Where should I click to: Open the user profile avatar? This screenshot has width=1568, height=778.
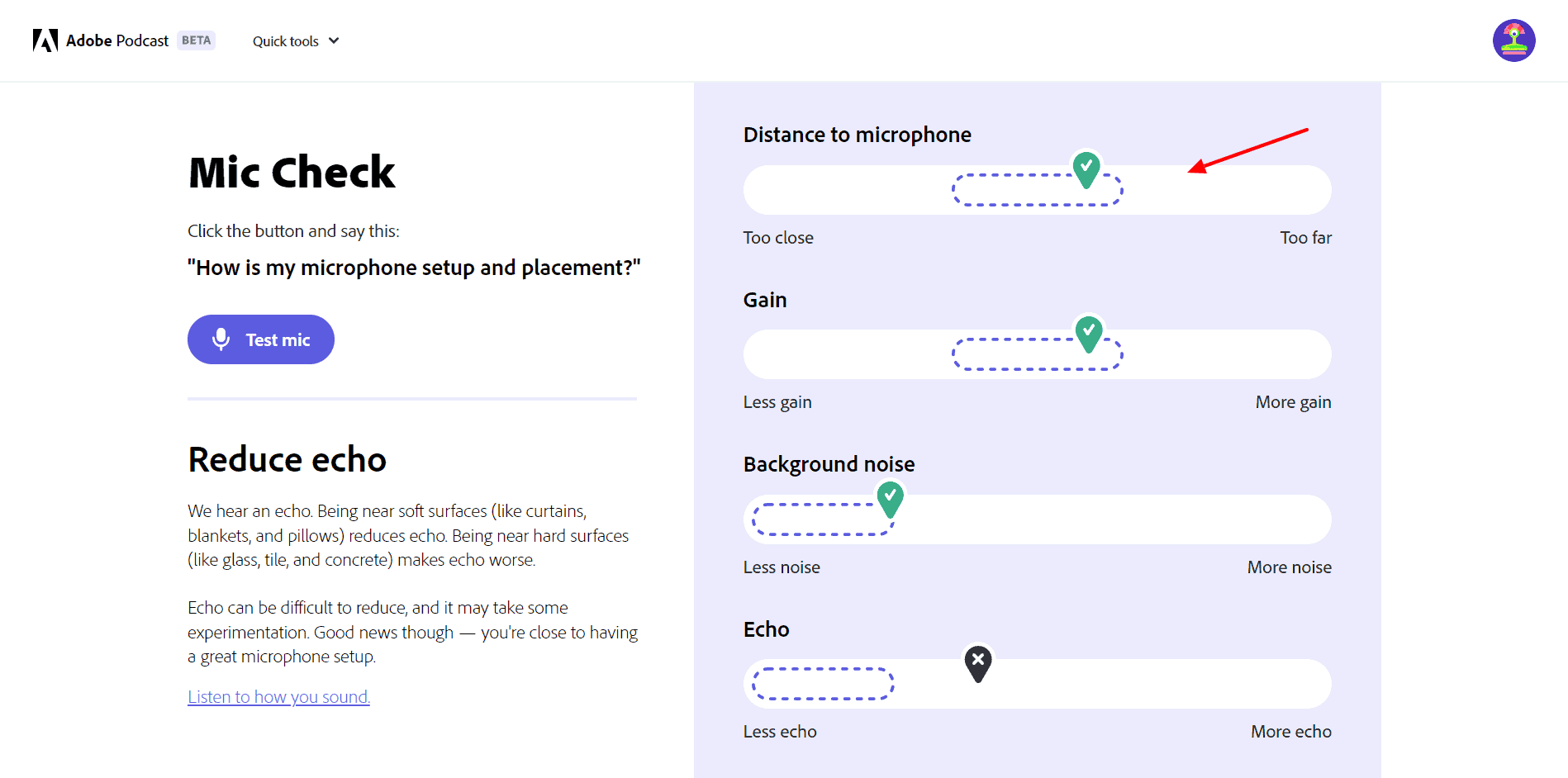[1513, 40]
